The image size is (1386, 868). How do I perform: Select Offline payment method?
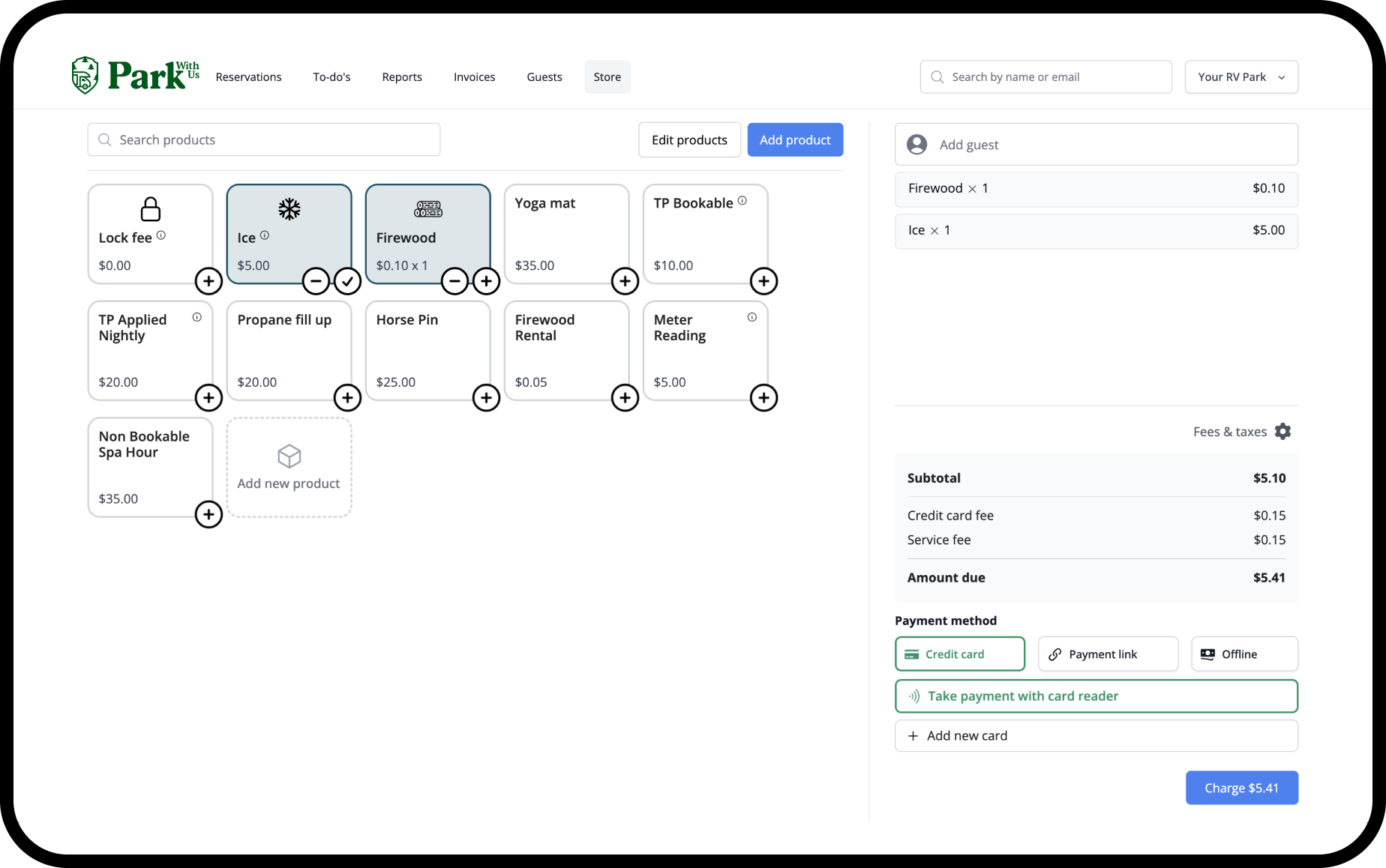coord(1244,654)
